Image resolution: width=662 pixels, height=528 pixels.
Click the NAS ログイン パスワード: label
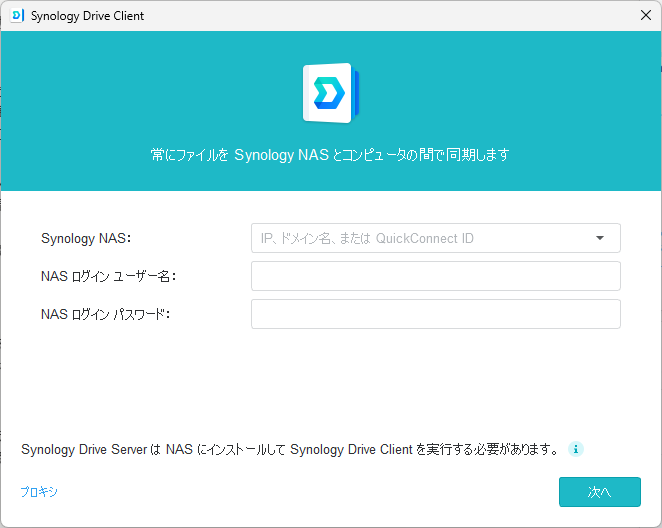[106, 314]
